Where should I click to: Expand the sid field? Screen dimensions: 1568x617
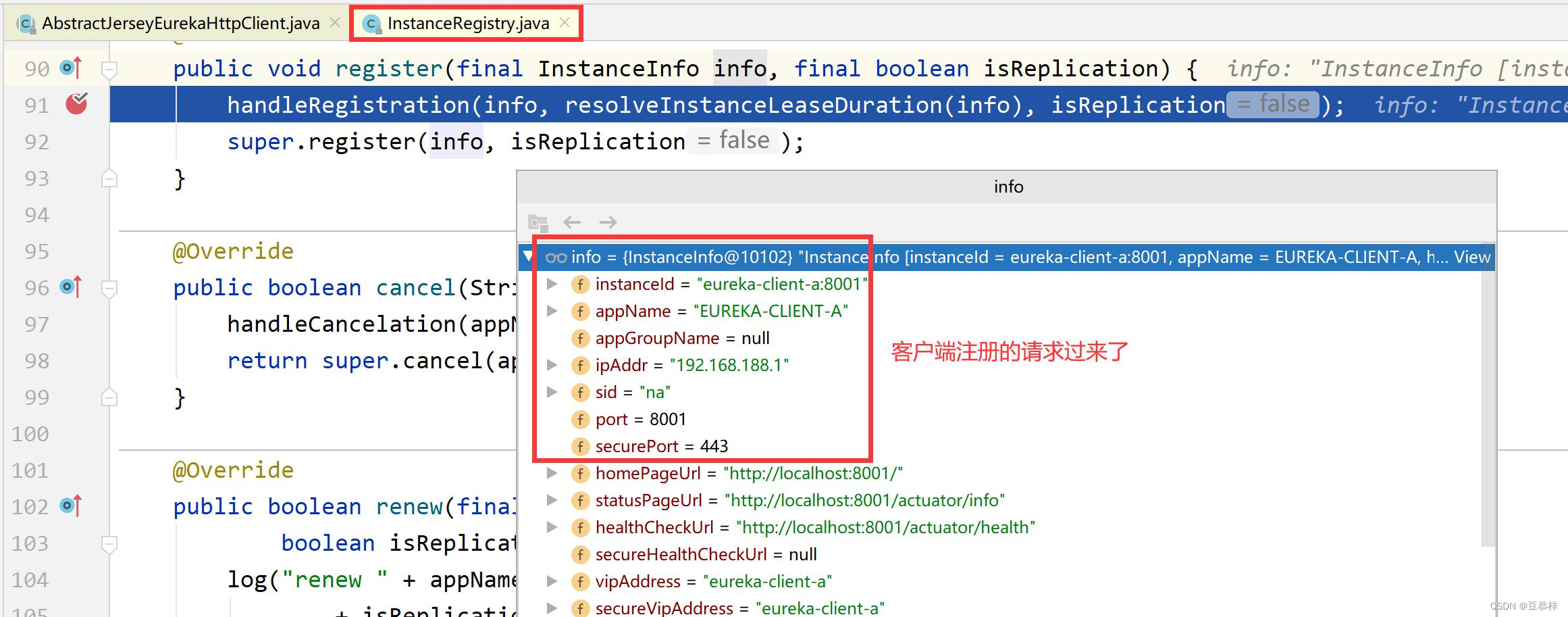[552, 392]
